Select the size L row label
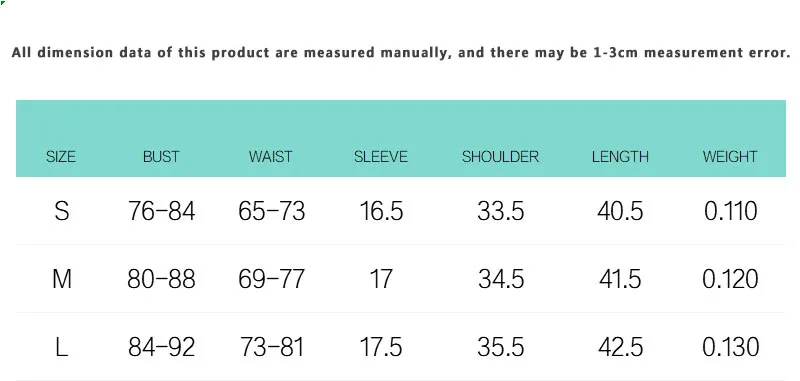 pos(62,347)
